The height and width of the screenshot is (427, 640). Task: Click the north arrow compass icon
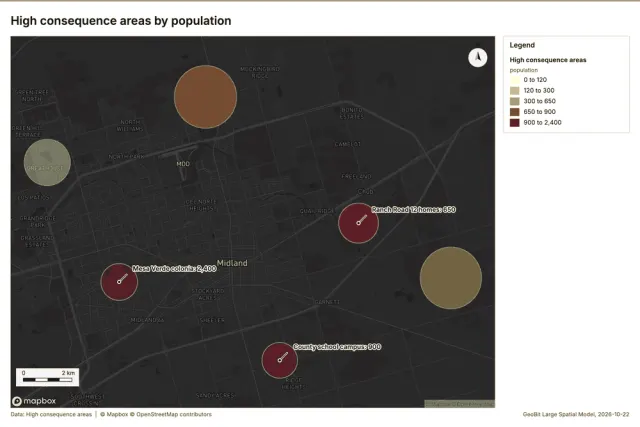pos(478,58)
